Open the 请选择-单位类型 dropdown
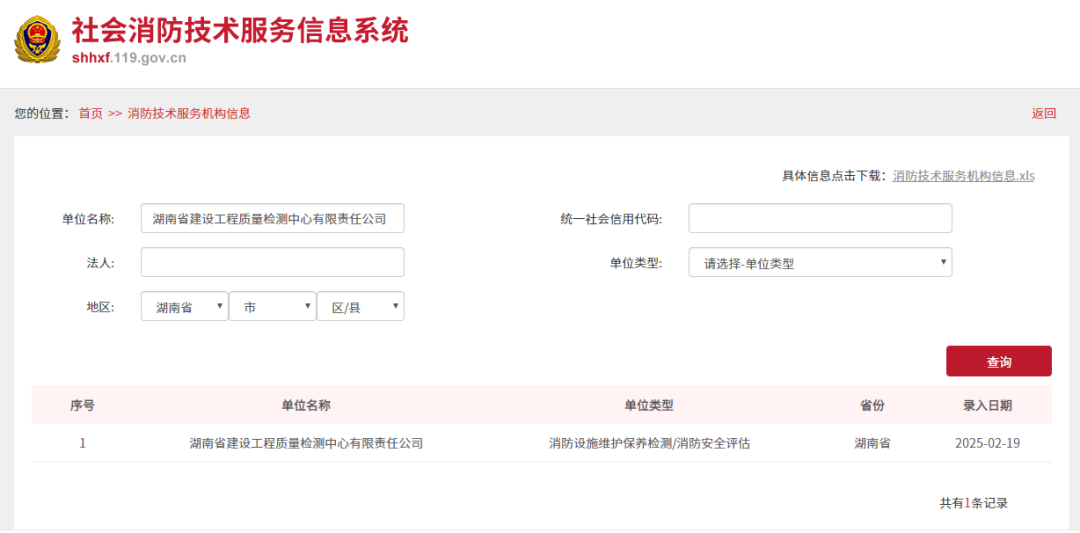Screen dimensions: 1080x533 [820, 262]
